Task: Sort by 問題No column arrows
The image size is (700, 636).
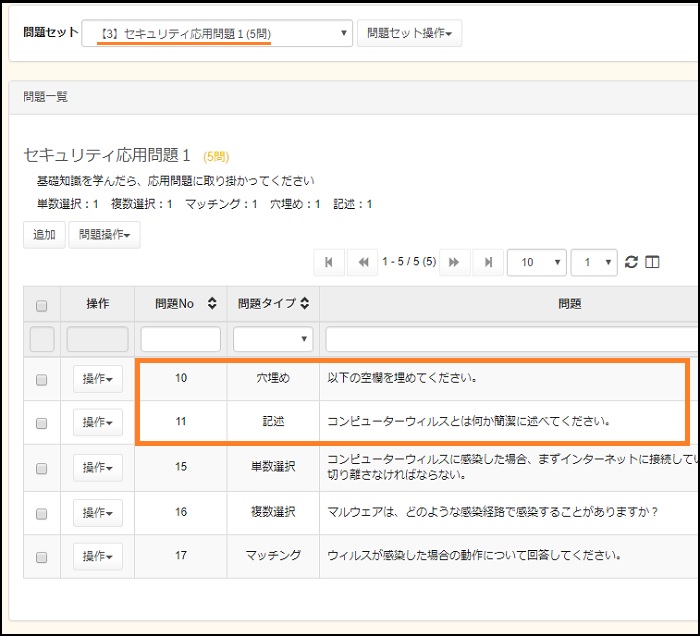Action: click(x=212, y=304)
